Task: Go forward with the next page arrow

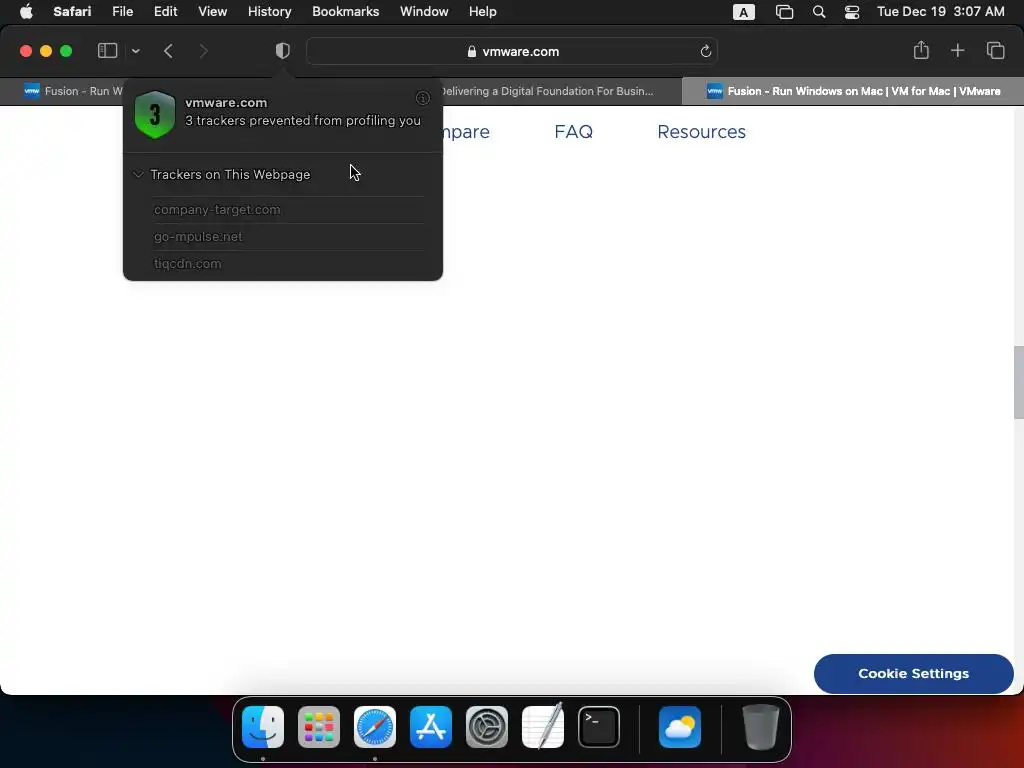Action: coord(203,51)
